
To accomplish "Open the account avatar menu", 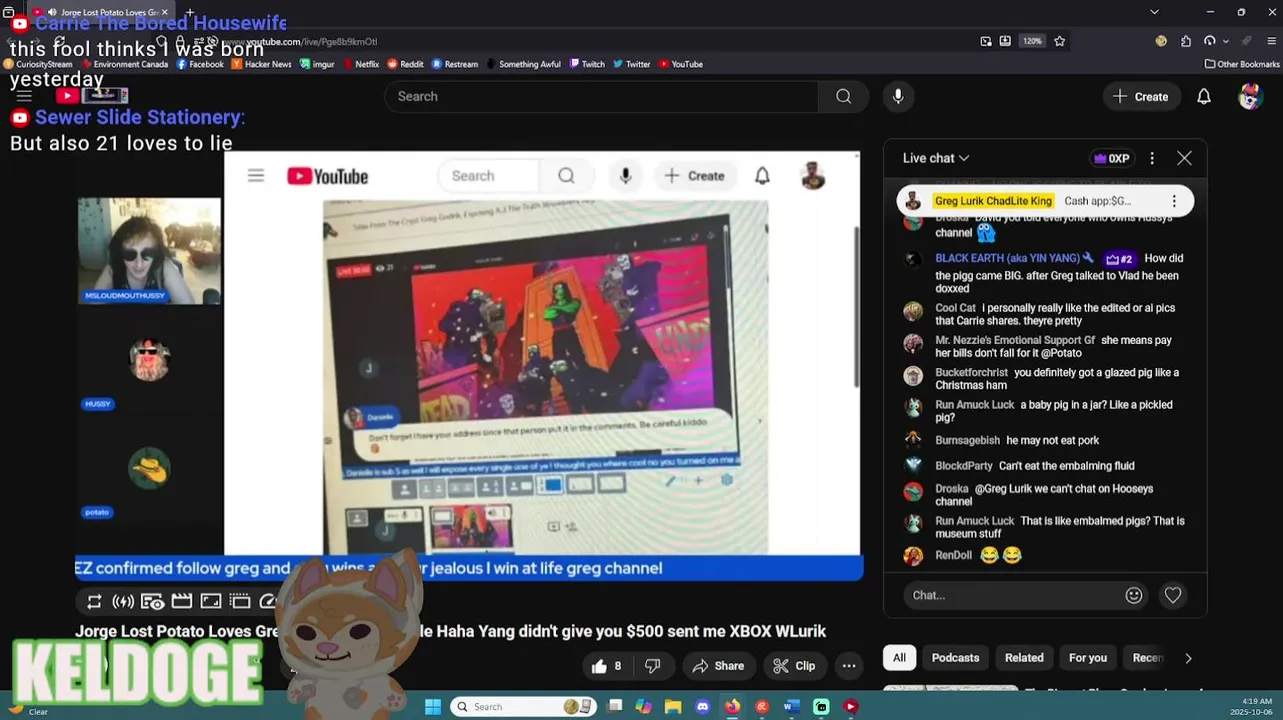I will (x=1250, y=96).
